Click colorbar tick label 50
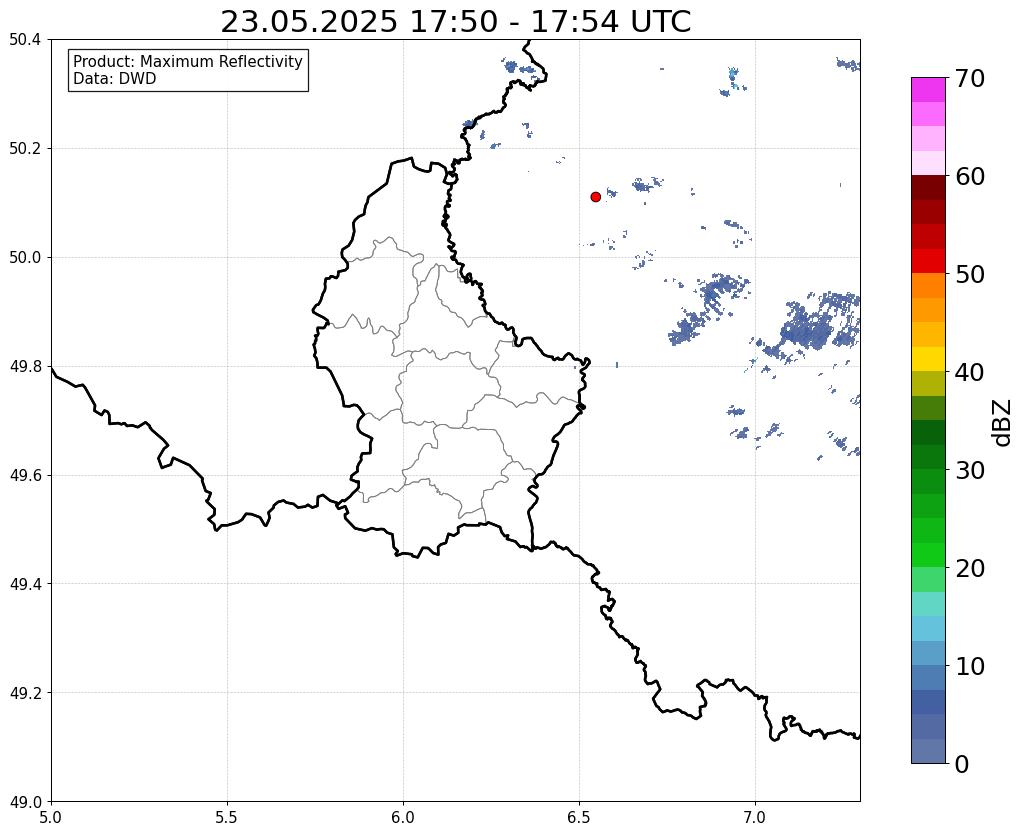The height and width of the screenshot is (834, 1023). click(970, 274)
